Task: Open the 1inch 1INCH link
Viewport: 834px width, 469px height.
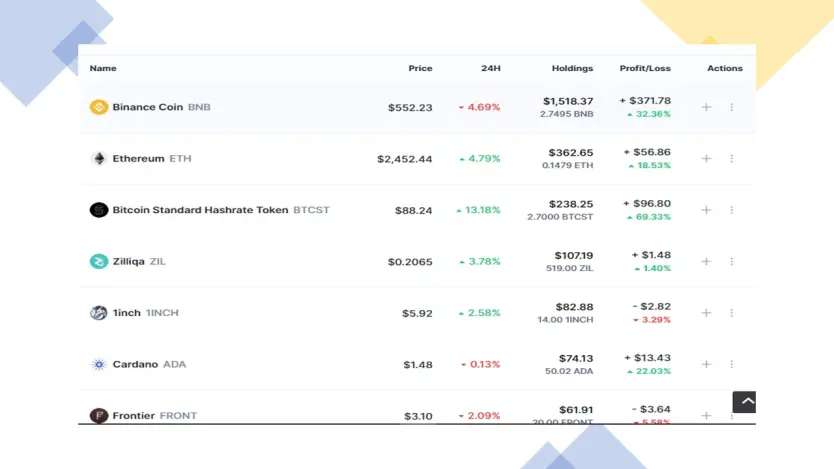Action: [x=145, y=313]
